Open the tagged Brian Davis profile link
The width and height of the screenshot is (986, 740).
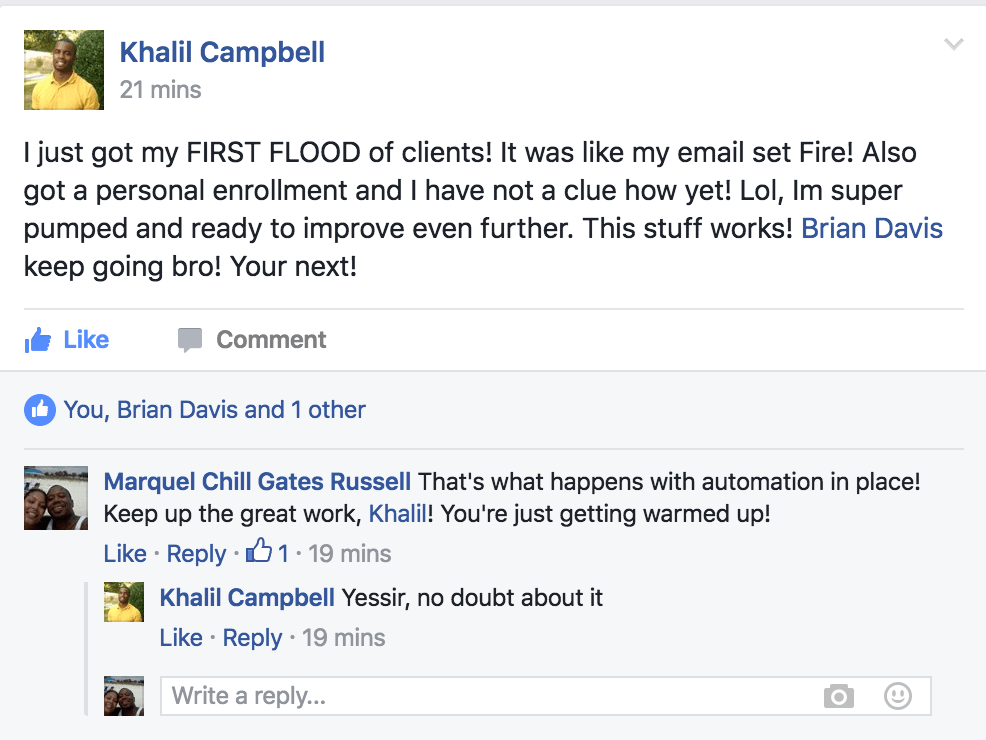[872, 228]
